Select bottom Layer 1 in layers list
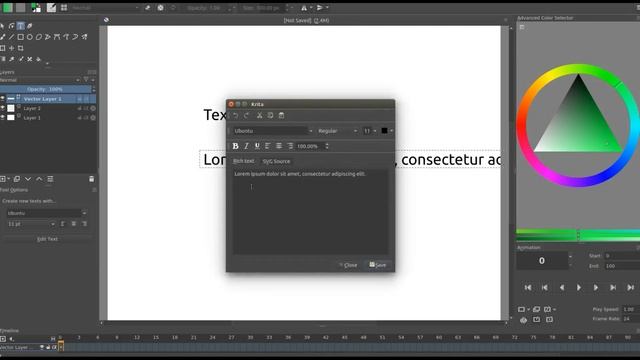 point(32,118)
